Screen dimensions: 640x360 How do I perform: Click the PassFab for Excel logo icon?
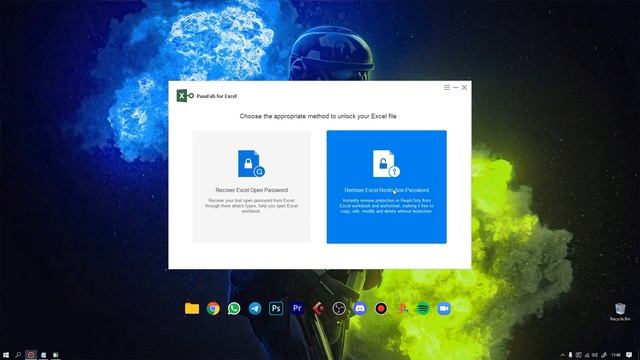[x=185, y=96]
